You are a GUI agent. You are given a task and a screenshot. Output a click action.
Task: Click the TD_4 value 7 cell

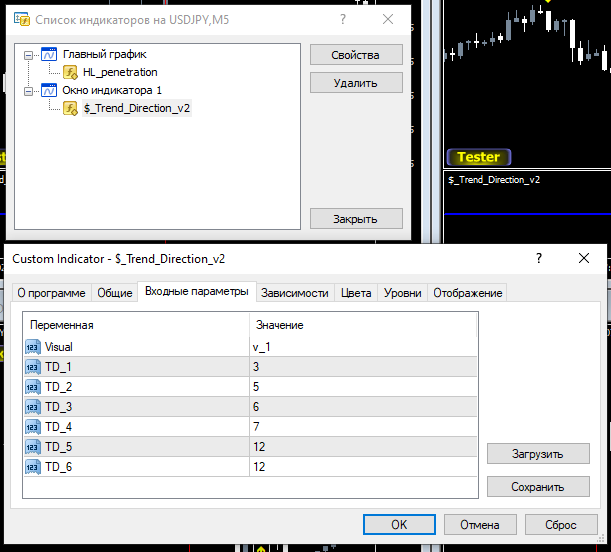tap(363, 427)
